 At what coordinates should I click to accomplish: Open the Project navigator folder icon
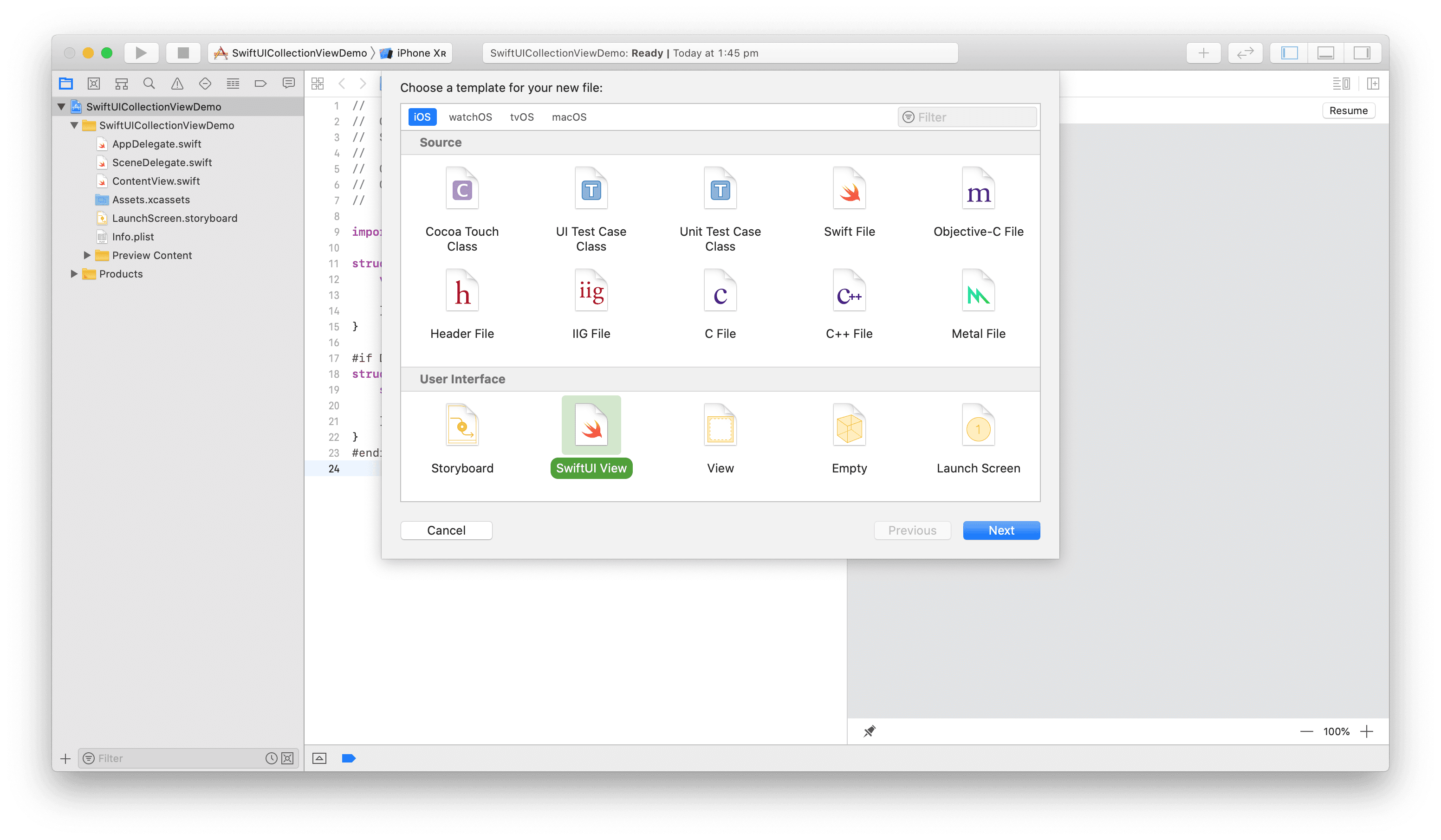point(66,84)
